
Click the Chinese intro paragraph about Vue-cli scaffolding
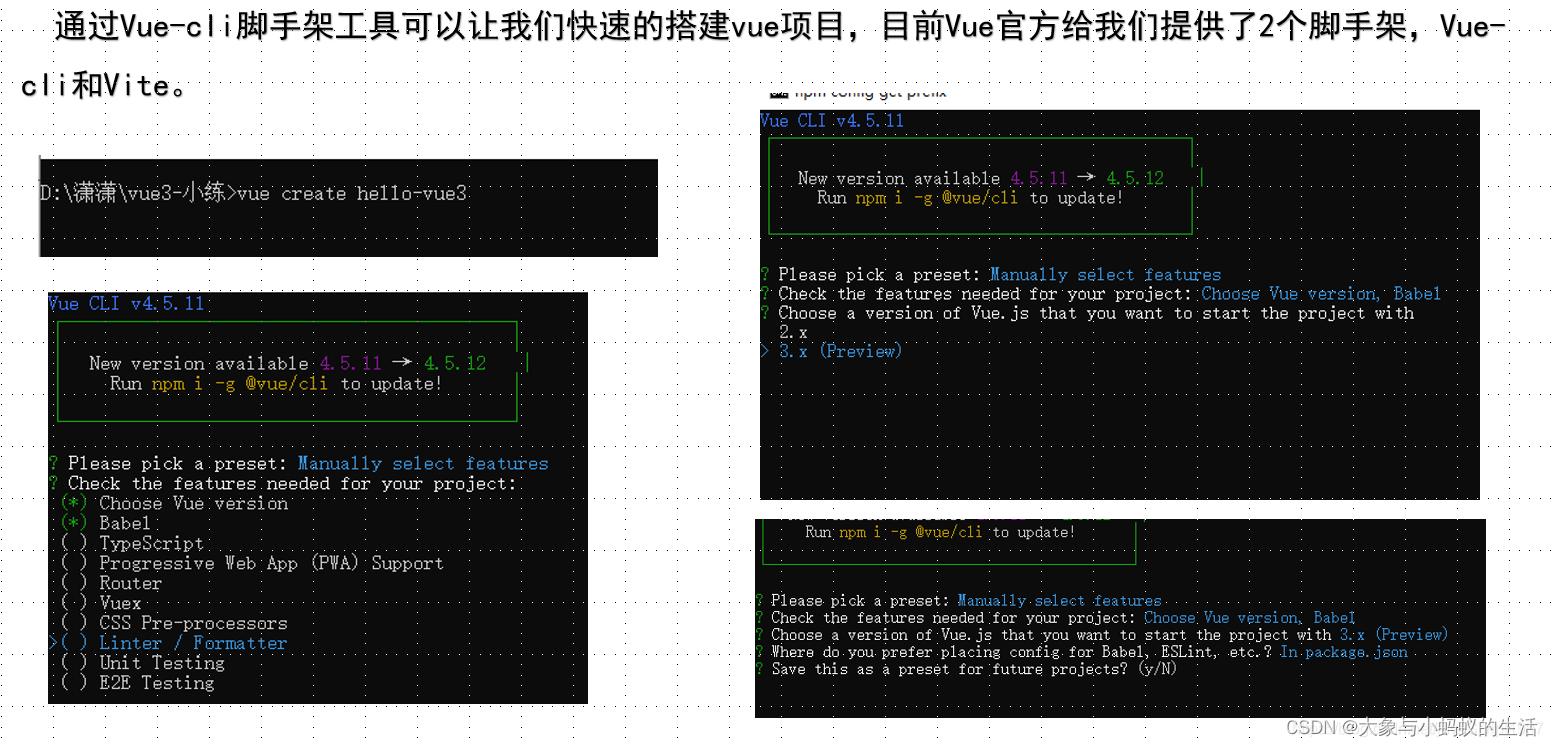pos(763,55)
